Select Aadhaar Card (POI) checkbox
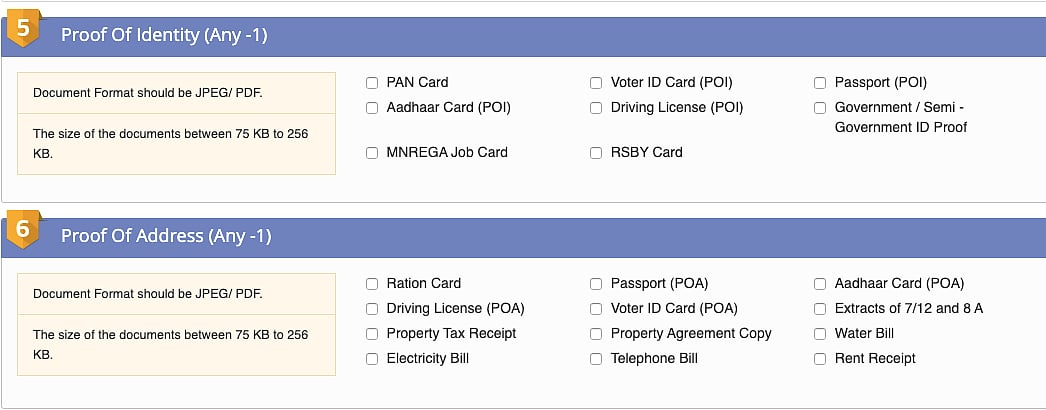 [x=372, y=108]
